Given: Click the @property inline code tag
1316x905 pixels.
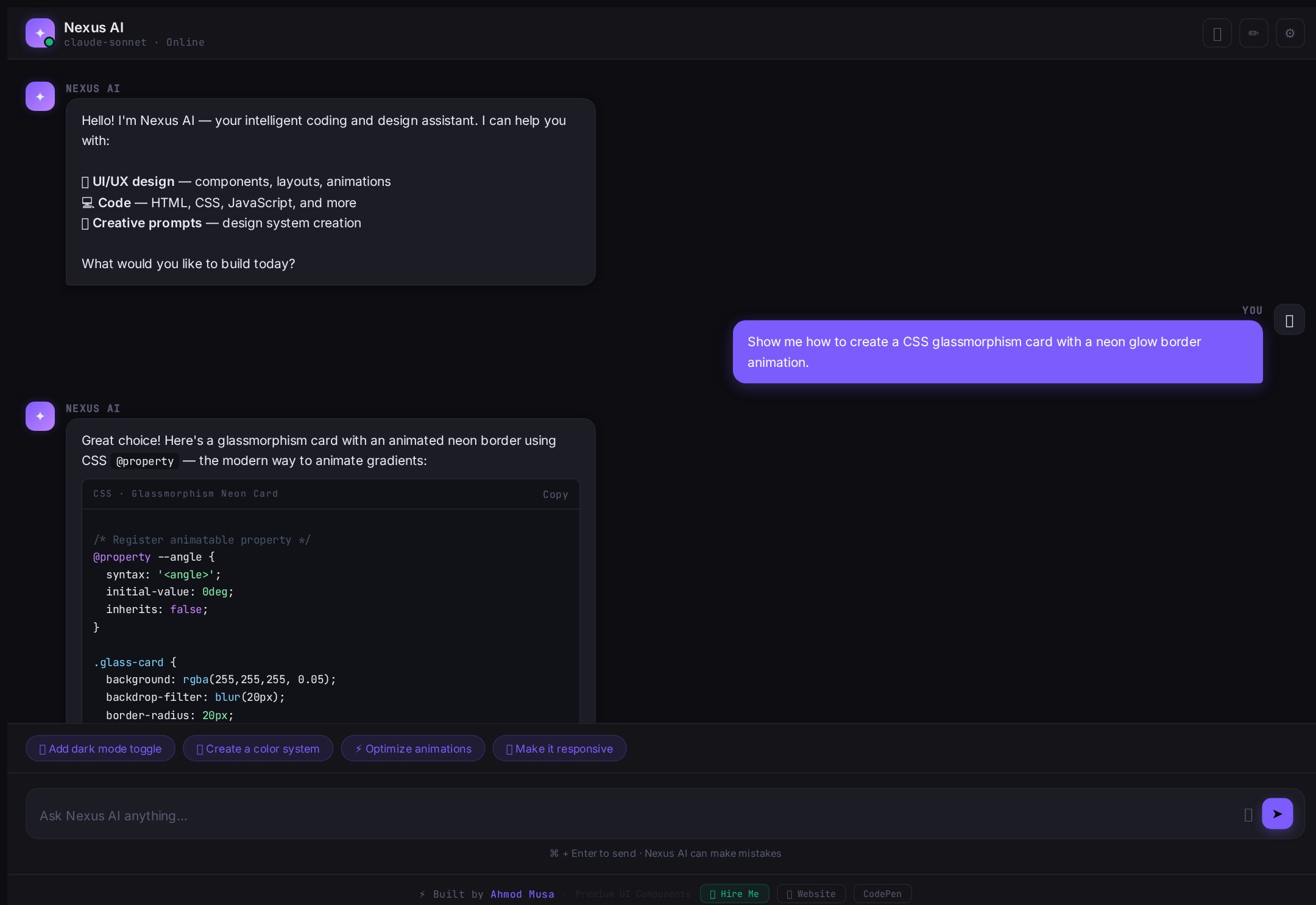Looking at the screenshot, I should 145,461.
